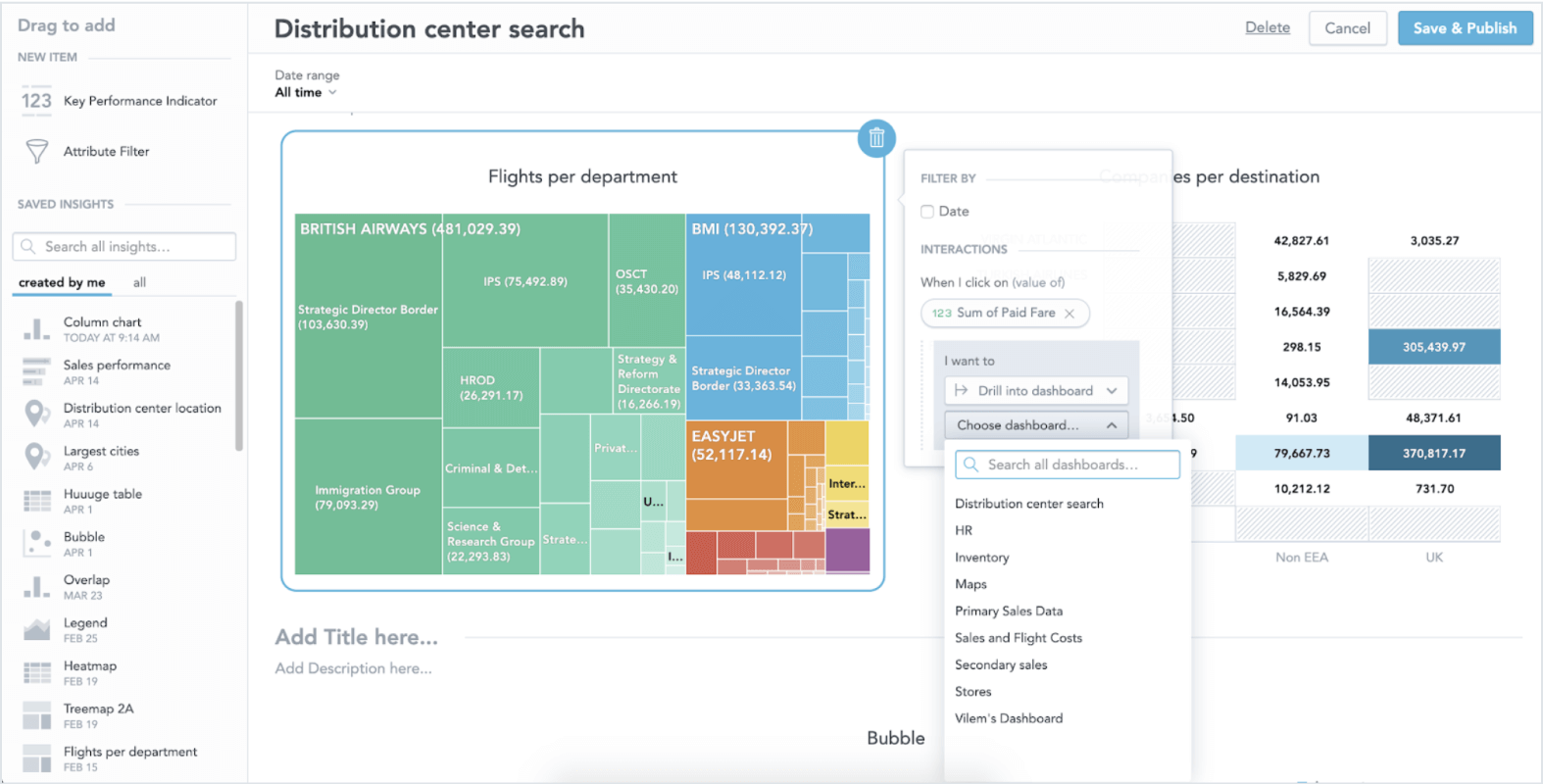Select the Attribute Filter funnel icon
1543x784 pixels.
click(36, 151)
